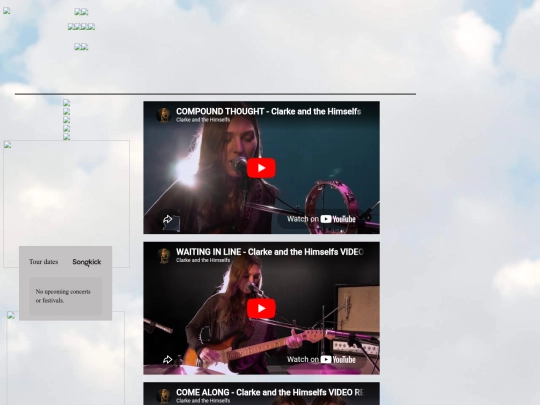Click the "Tour dates" heading text
This screenshot has height=405, width=540.
[43, 262]
